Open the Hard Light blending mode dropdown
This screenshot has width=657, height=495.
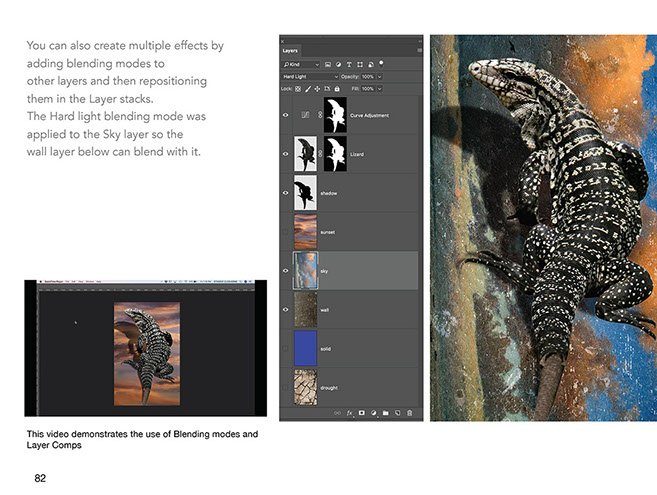309,76
